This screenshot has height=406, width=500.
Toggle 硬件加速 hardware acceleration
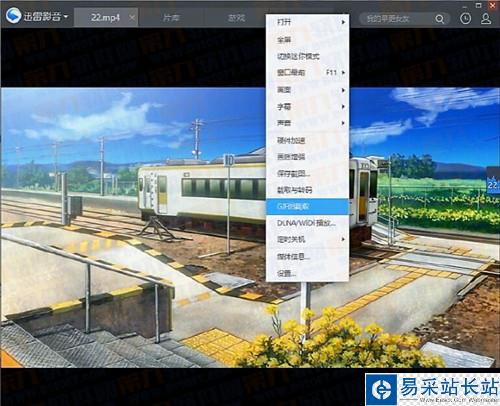pos(307,140)
